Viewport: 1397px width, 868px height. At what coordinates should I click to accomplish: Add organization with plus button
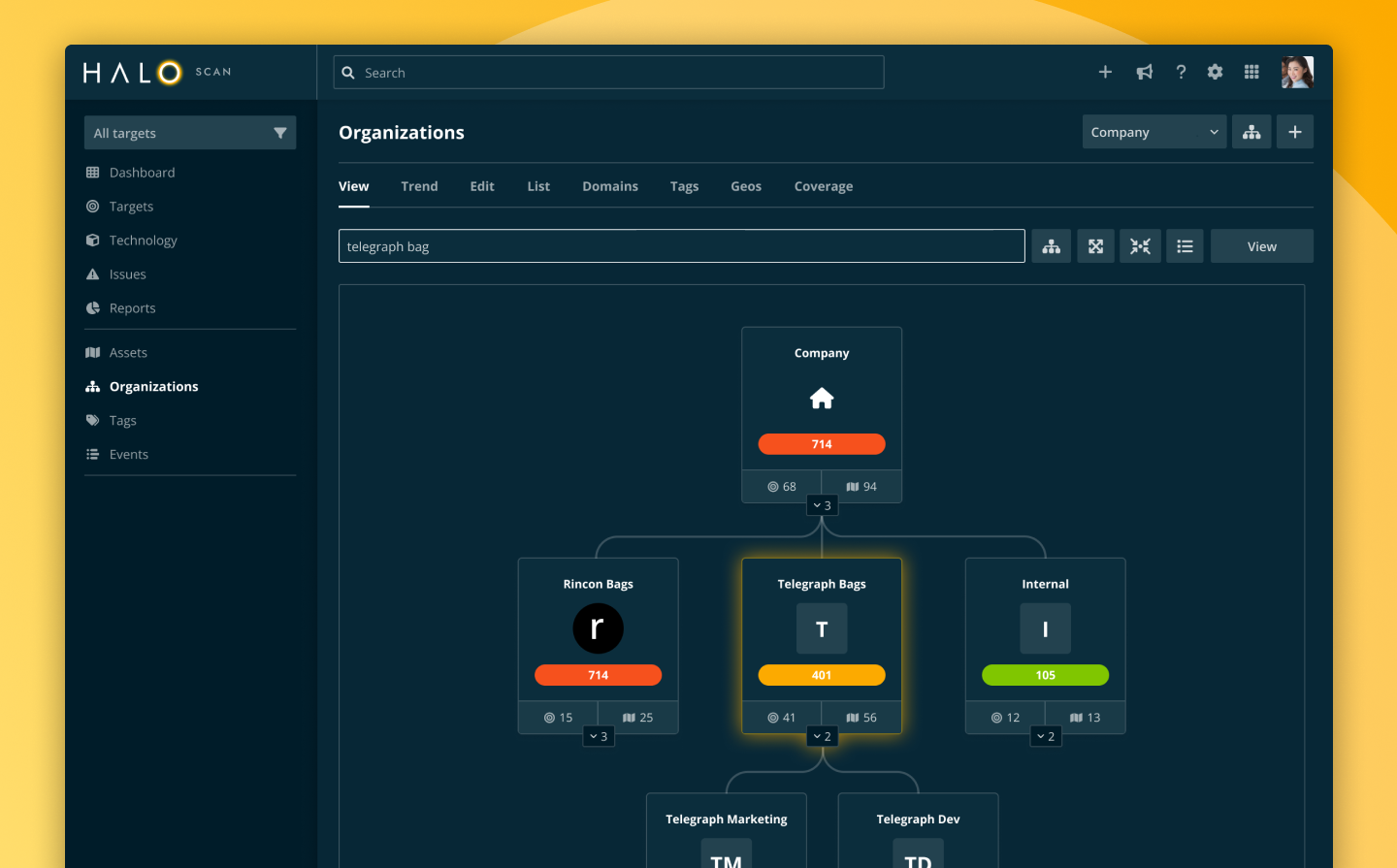click(x=1295, y=132)
